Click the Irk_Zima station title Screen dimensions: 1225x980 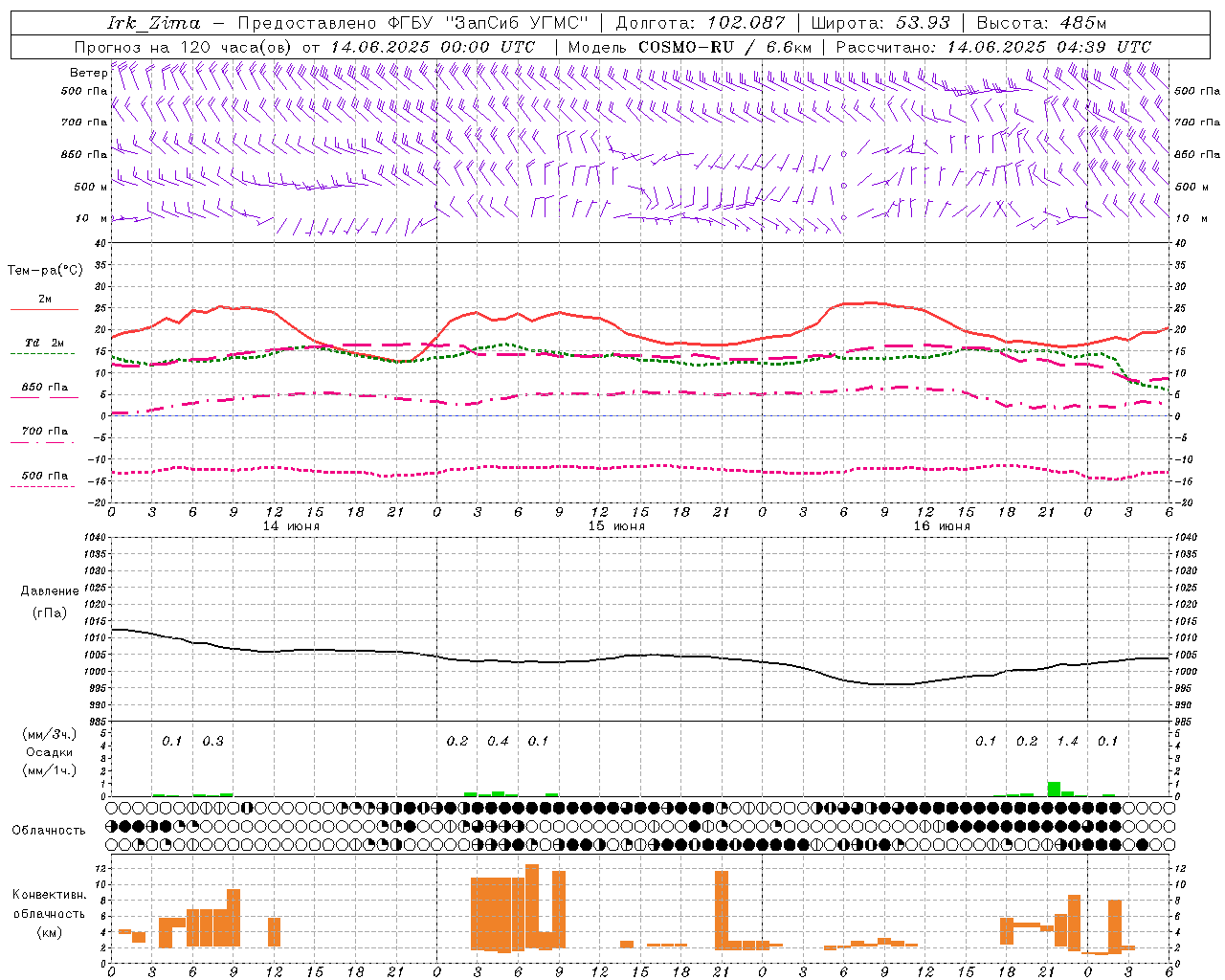(155, 23)
